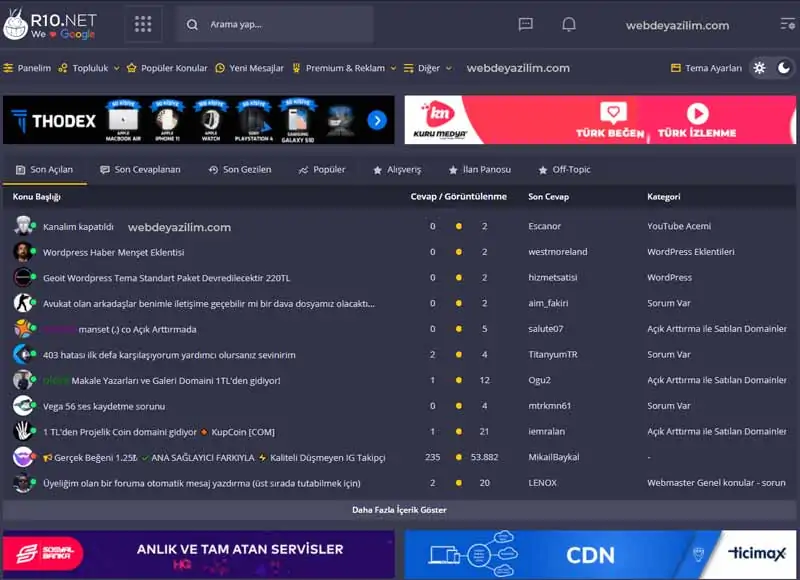Open the Ticimax CDN banner
800x580 pixels.
(600, 554)
